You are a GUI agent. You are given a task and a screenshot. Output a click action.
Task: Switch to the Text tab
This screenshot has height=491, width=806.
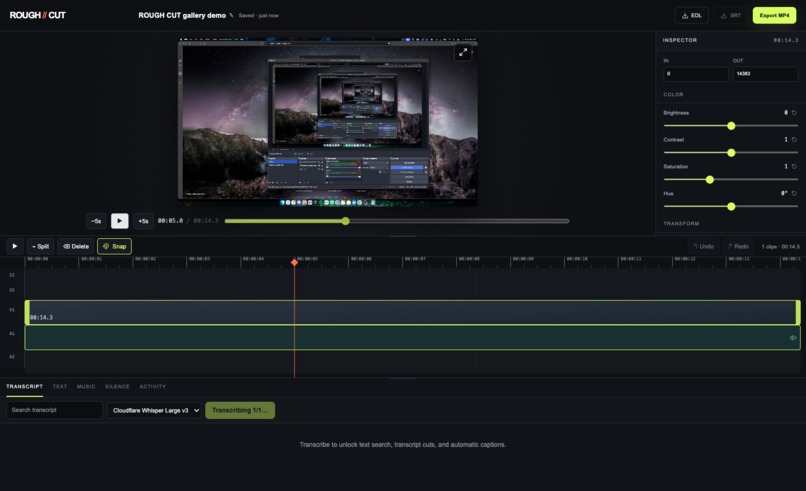pos(60,387)
